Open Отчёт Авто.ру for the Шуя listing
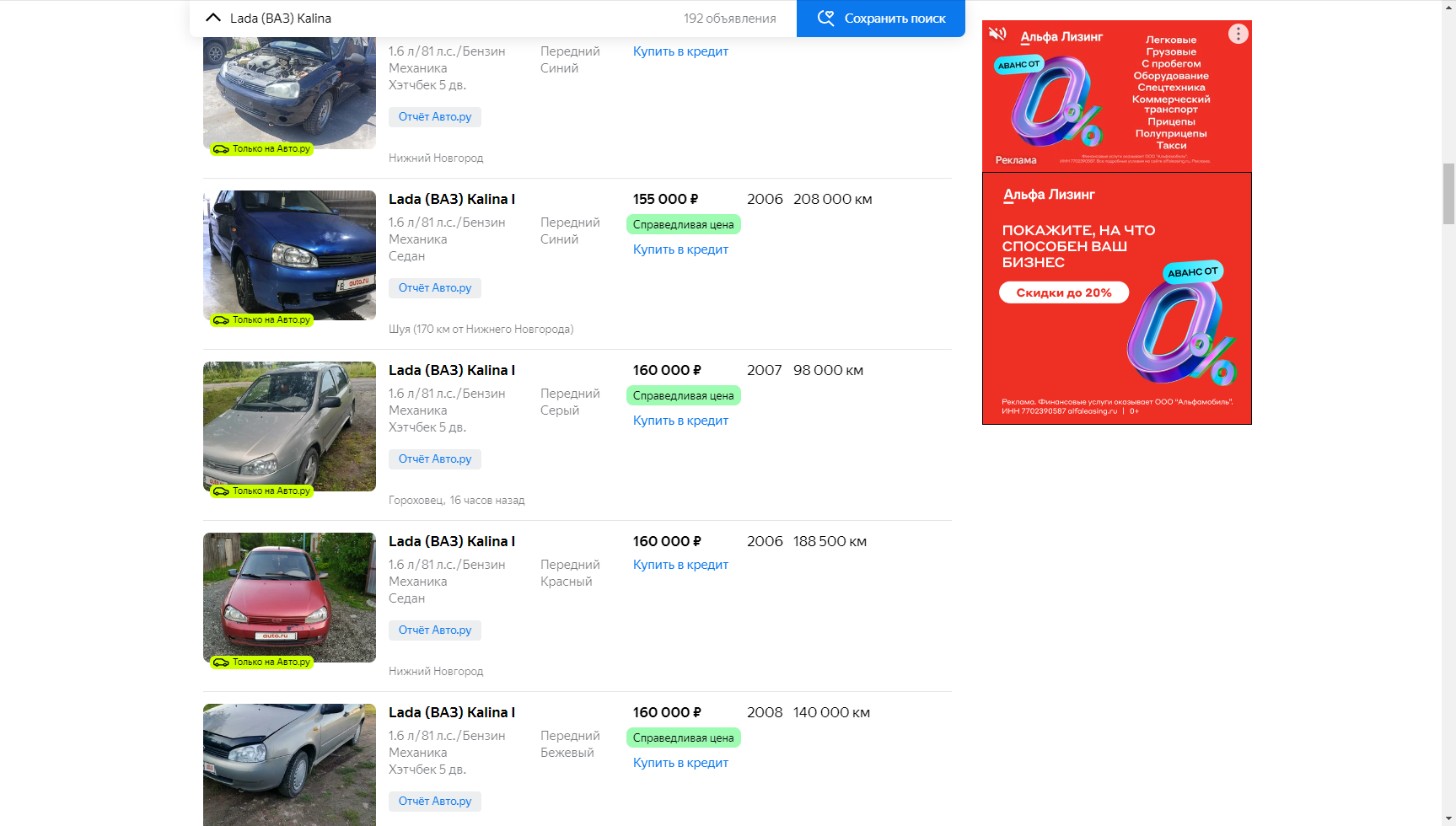The image size is (1456, 826). tap(435, 288)
